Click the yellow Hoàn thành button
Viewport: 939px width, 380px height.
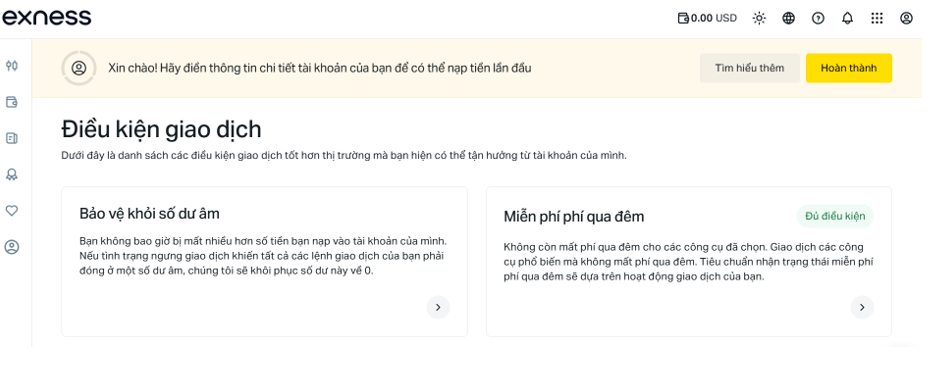(x=849, y=68)
